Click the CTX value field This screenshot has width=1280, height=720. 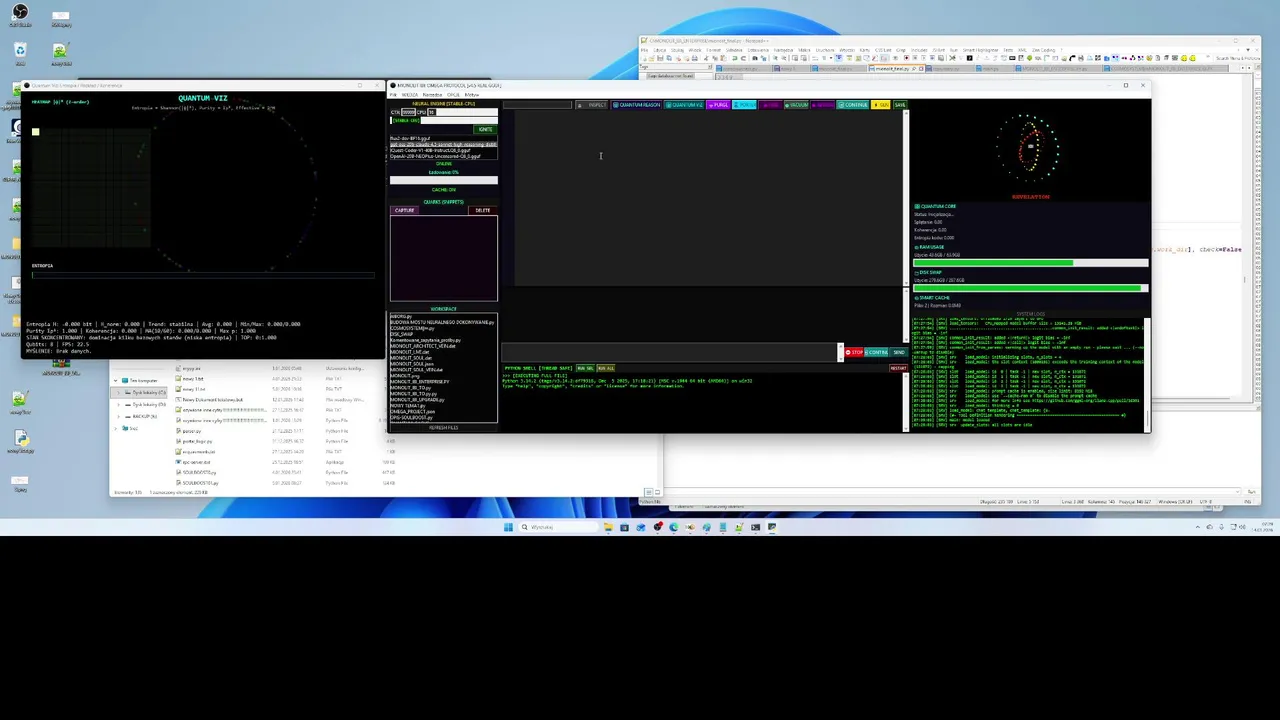click(408, 112)
